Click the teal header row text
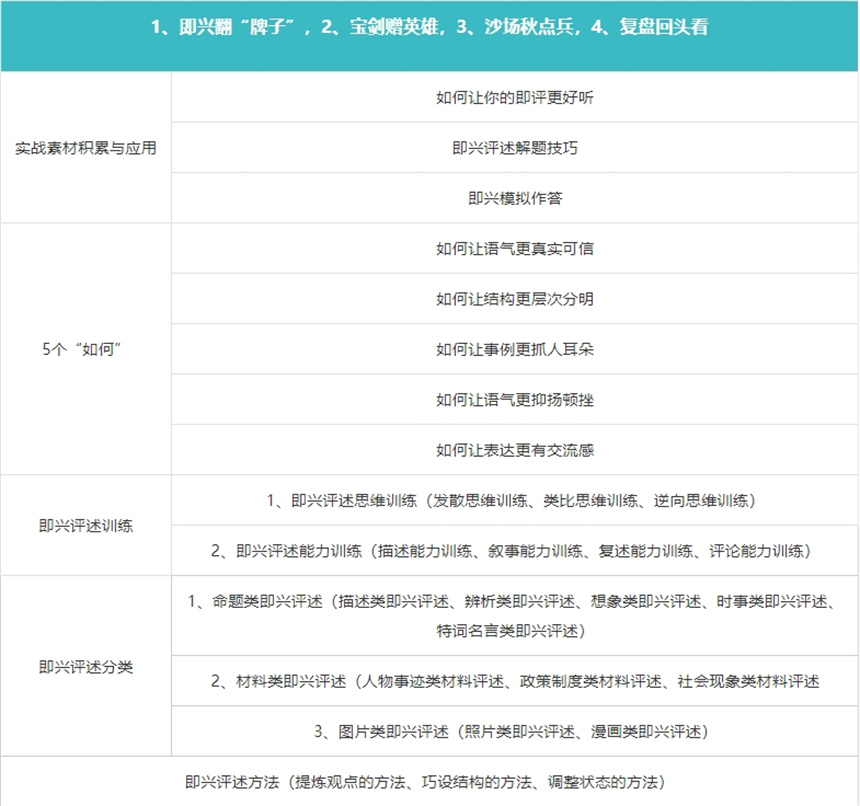Image resolution: width=860 pixels, height=806 pixels. click(429, 27)
